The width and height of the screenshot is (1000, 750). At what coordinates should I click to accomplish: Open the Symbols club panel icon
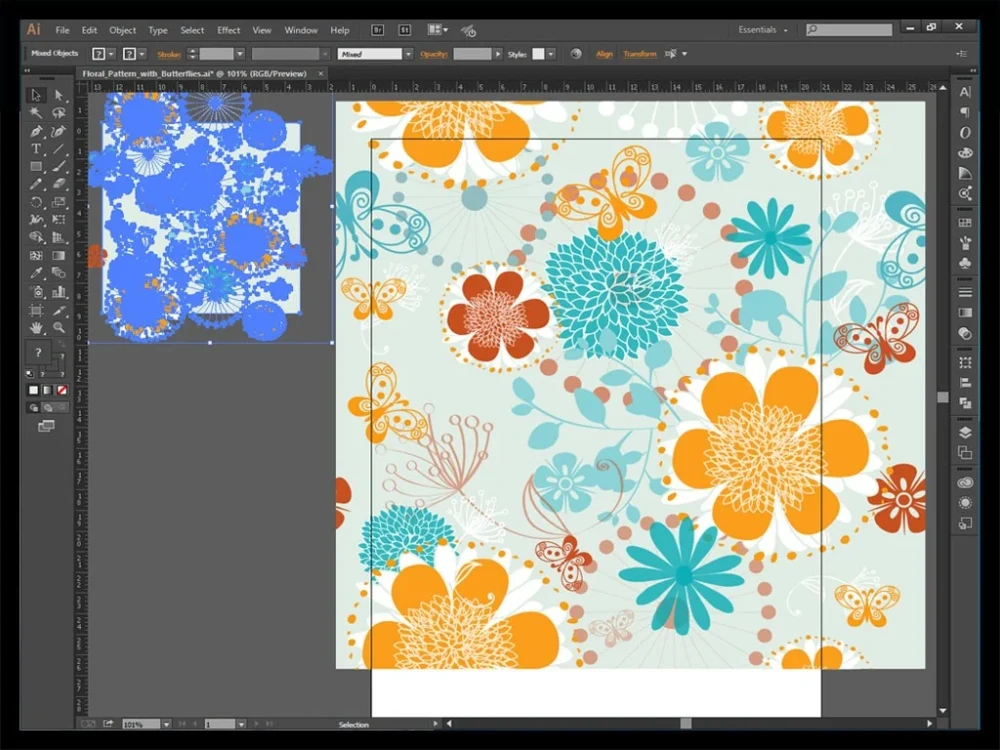(965, 263)
